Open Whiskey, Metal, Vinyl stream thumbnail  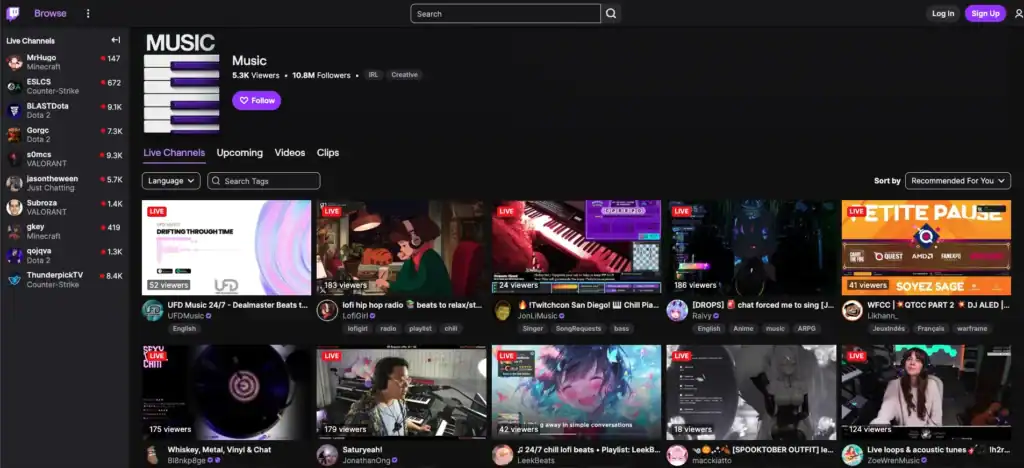point(227,392)
